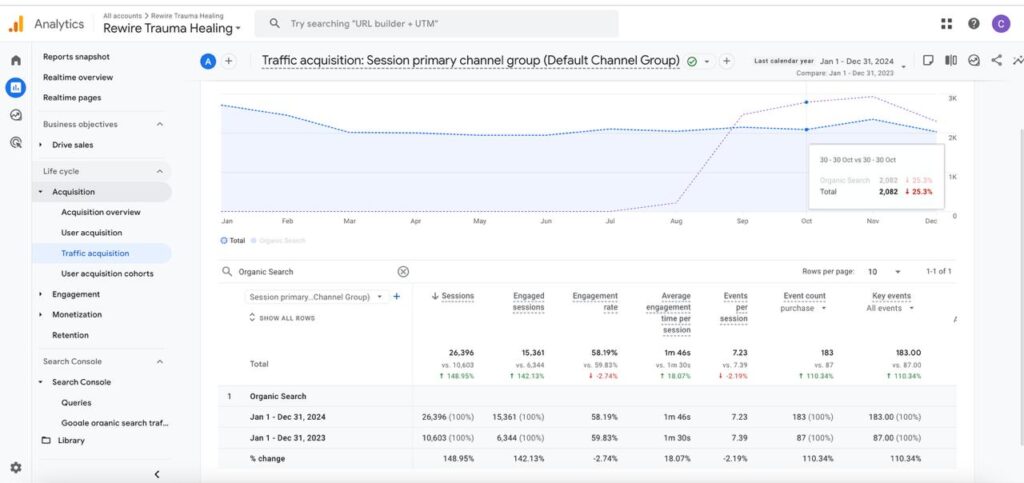
Task: Add a filter with plus after the title
Action: click(726, 61)
